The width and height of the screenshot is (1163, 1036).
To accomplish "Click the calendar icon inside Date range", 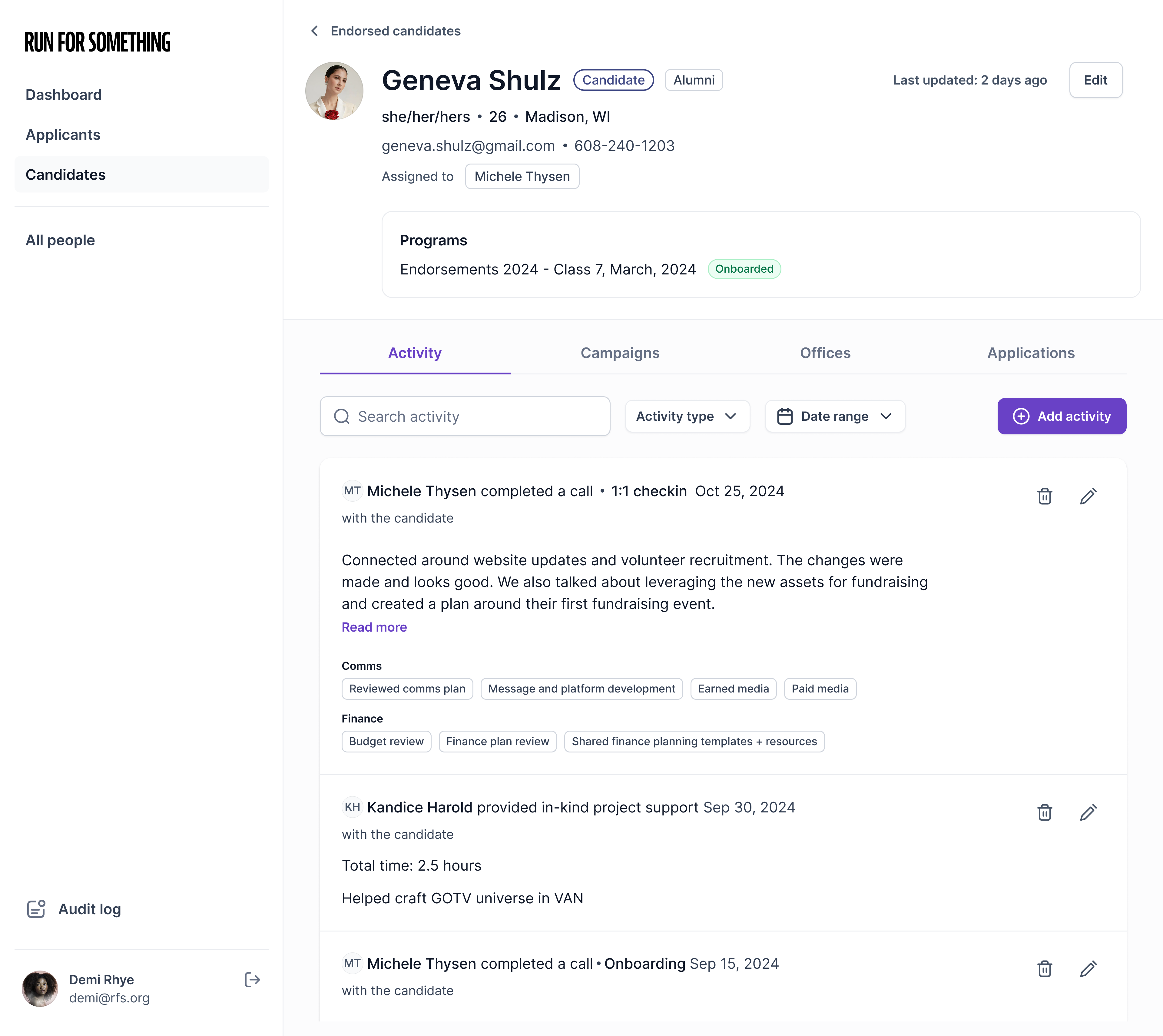I will click(785, 416).
